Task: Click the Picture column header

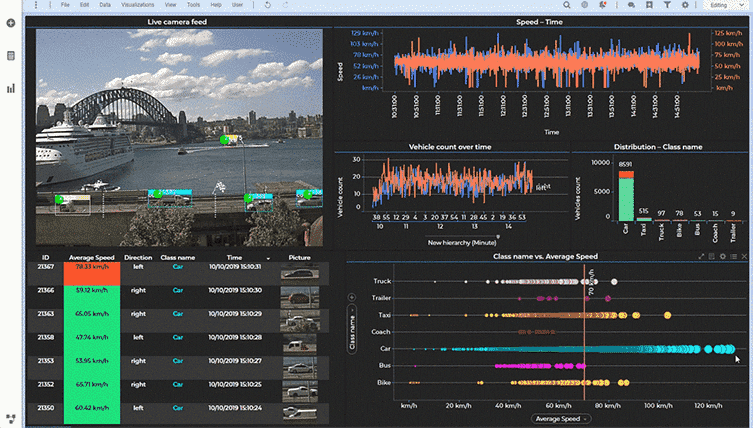Action: point(300,258)
